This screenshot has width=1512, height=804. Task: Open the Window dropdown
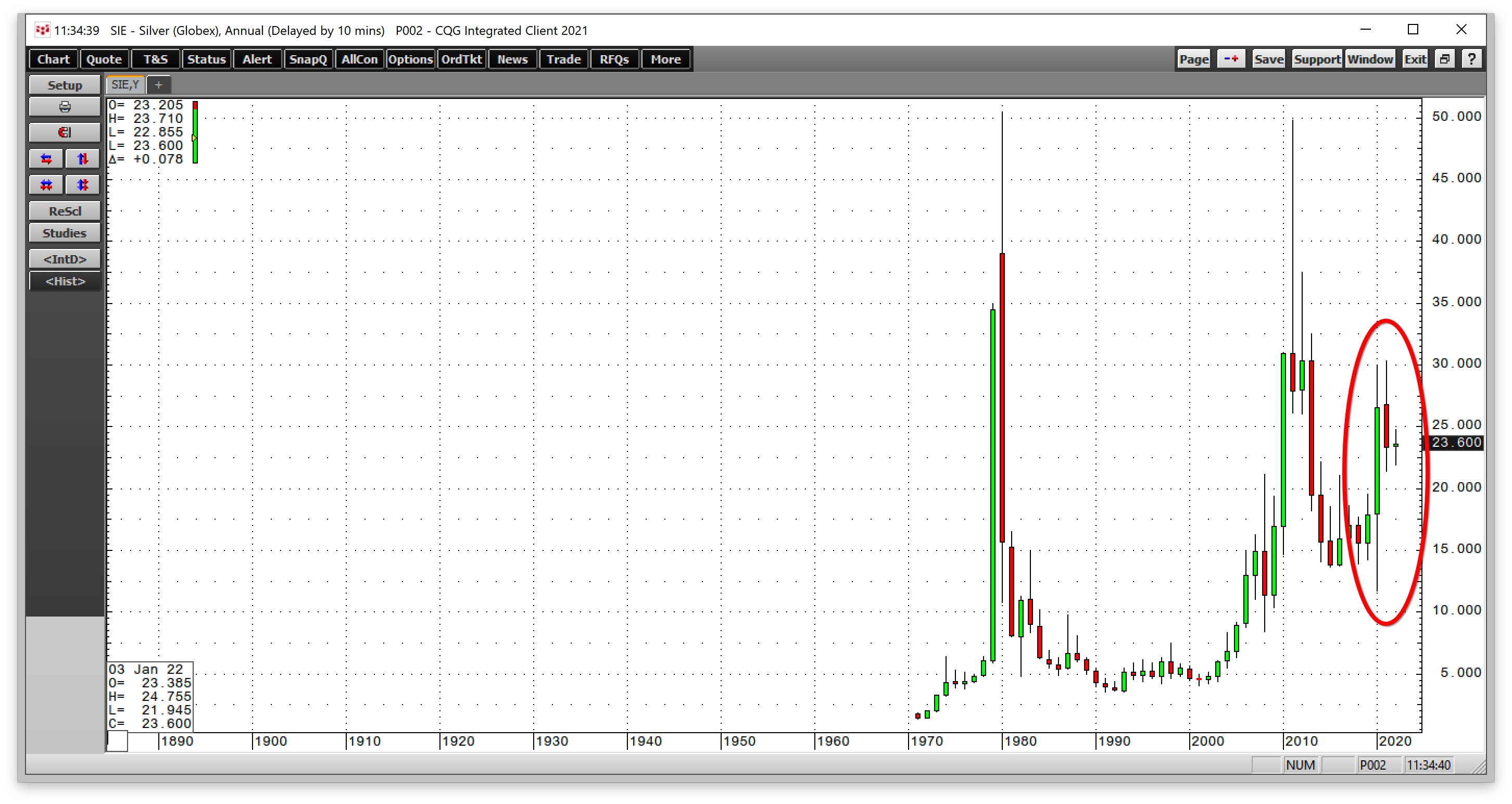[x=1371, y=59]
